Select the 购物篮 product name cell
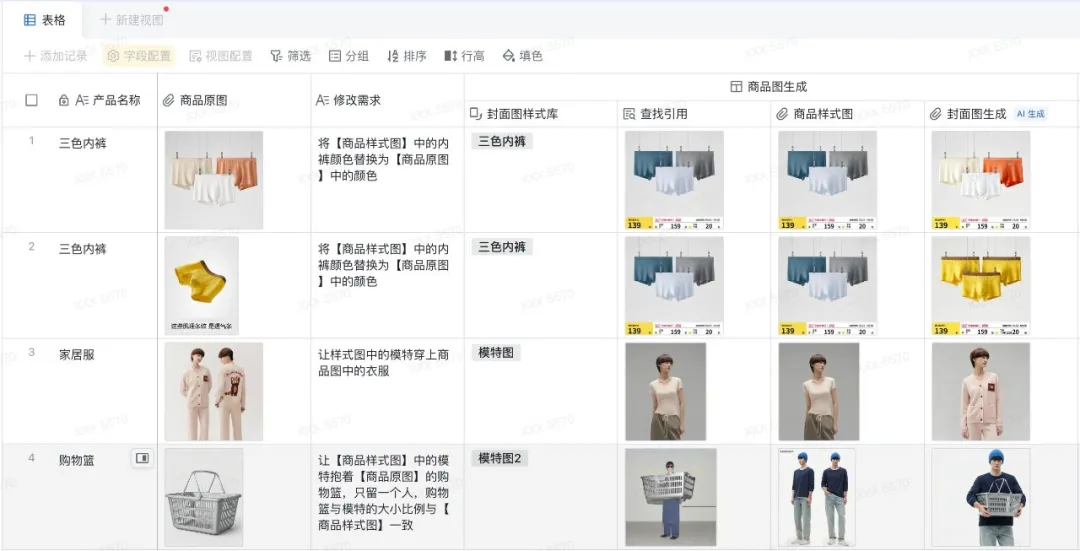The height and width of the screenshot is (551, 1080). [x=77, y=460]
